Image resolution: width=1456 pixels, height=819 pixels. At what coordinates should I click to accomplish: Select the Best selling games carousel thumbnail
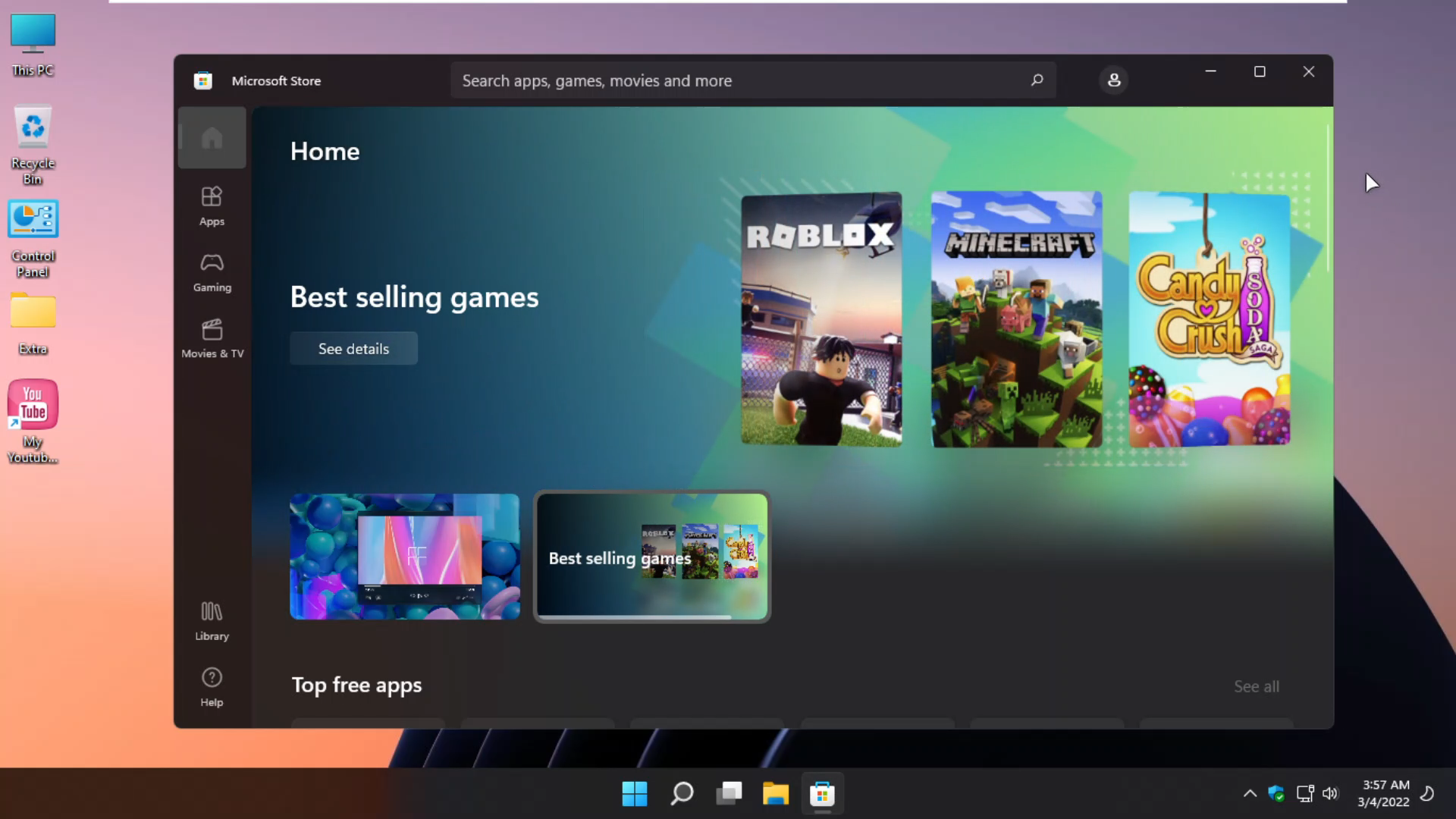coord(652,557)
